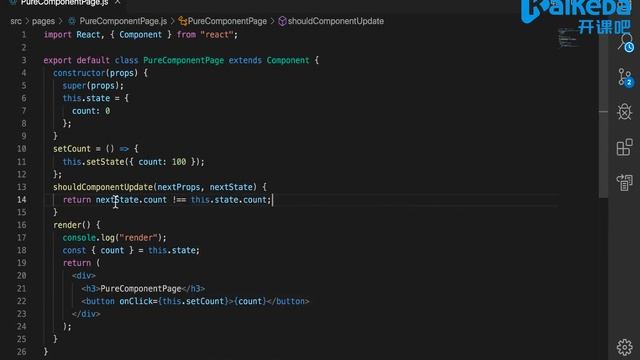Click the "!==" operator on line 14
Image resolution: width=640 pixels, height=360 pixels.
click(x=179, y=200)
